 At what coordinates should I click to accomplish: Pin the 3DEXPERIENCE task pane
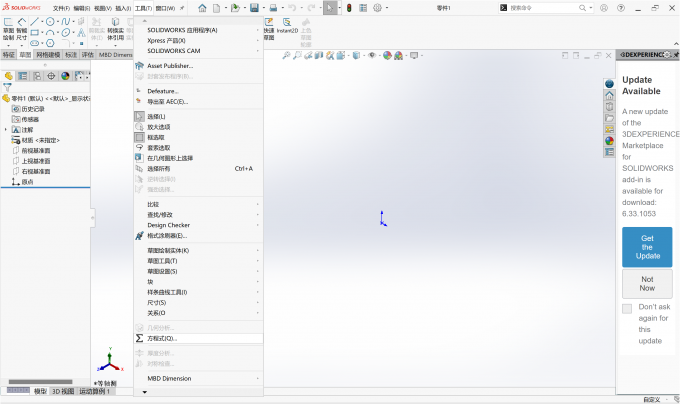pos(676,55)
